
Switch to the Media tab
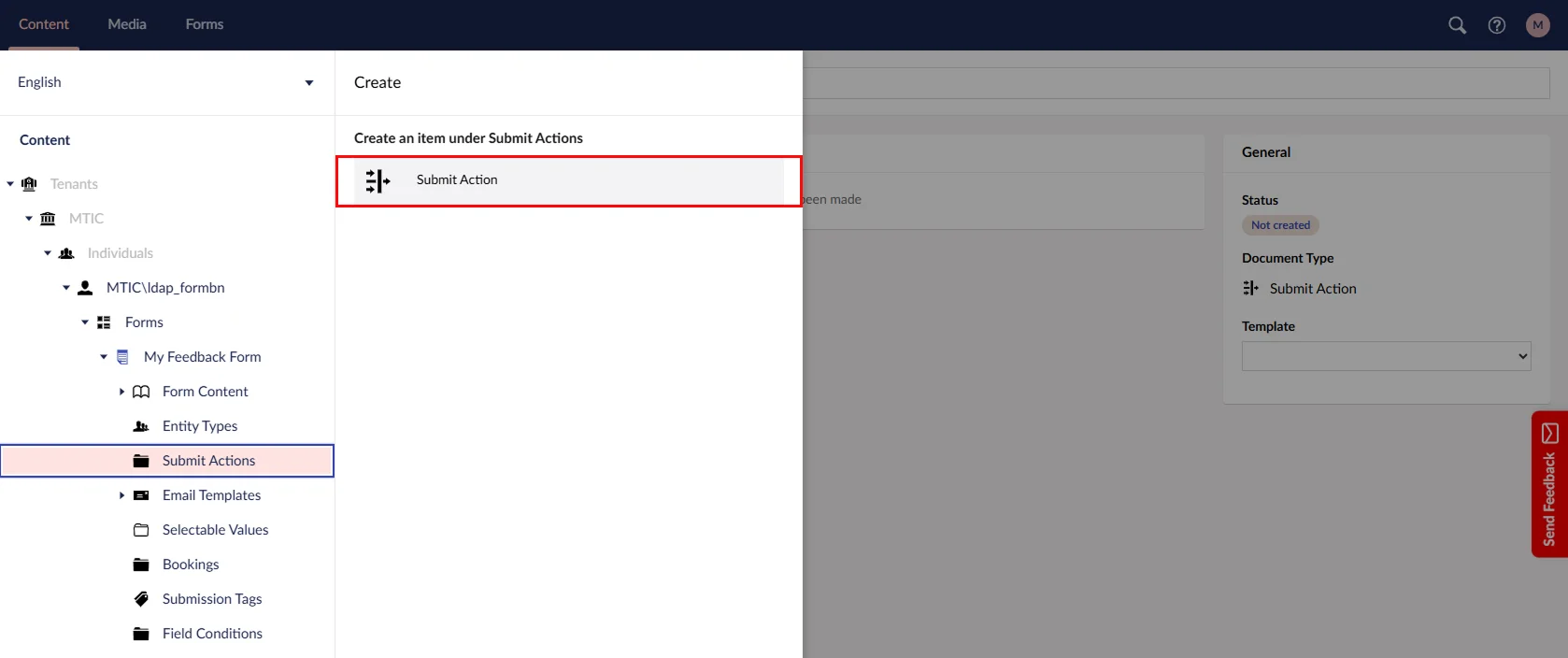pyautogui.click(x=127, y=24)
